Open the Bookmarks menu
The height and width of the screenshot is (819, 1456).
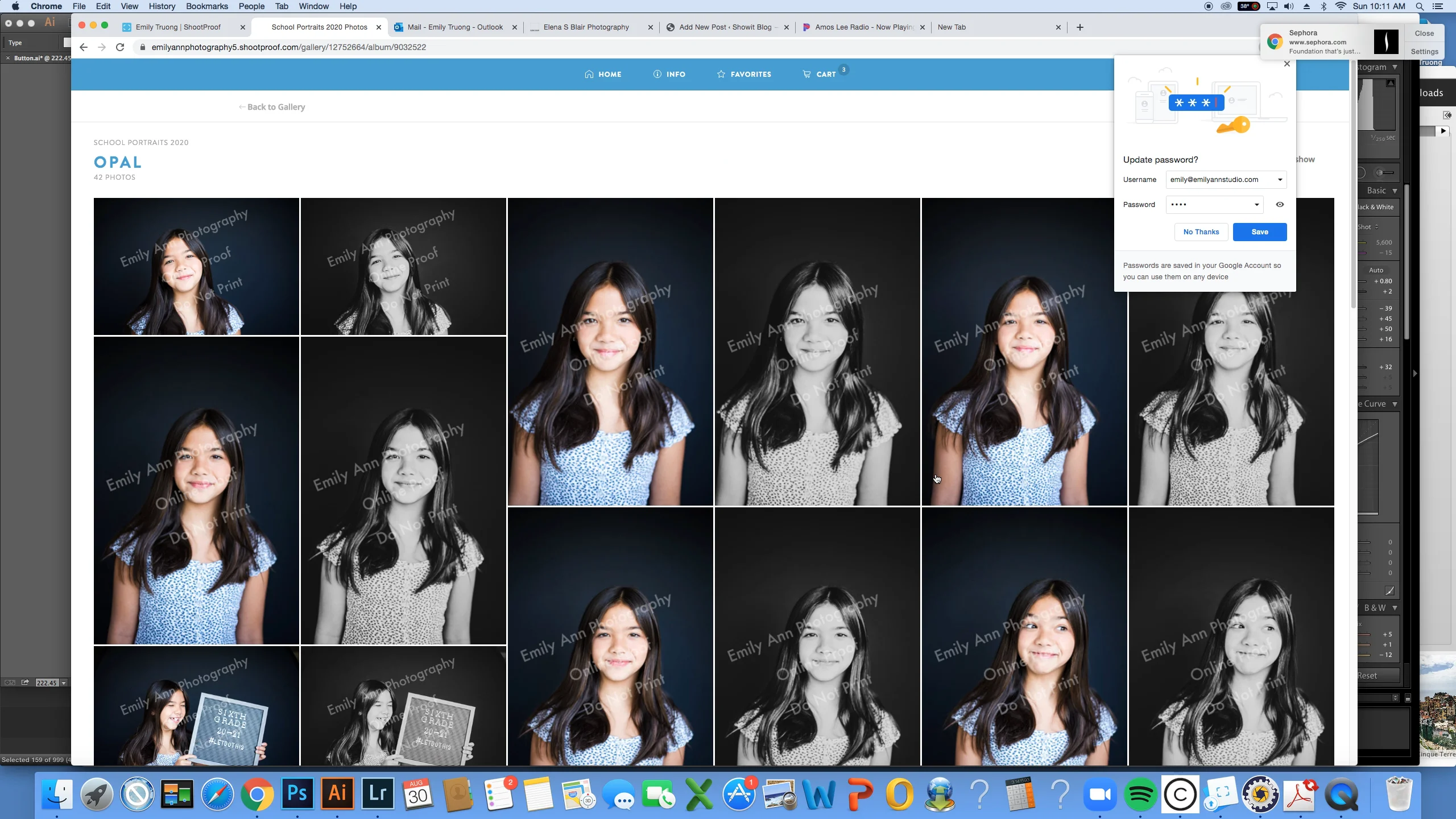206,6
